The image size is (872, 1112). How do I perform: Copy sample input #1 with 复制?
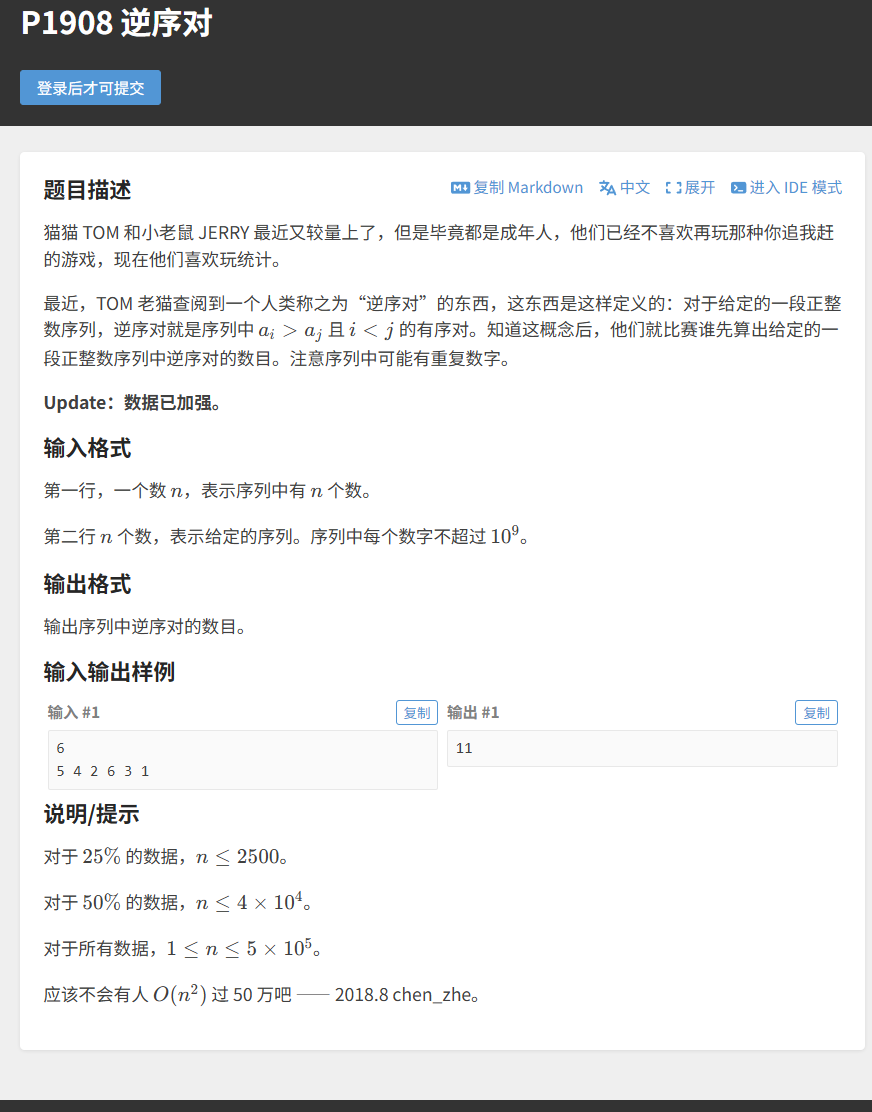pyautogui.click(x=417, y=713)
